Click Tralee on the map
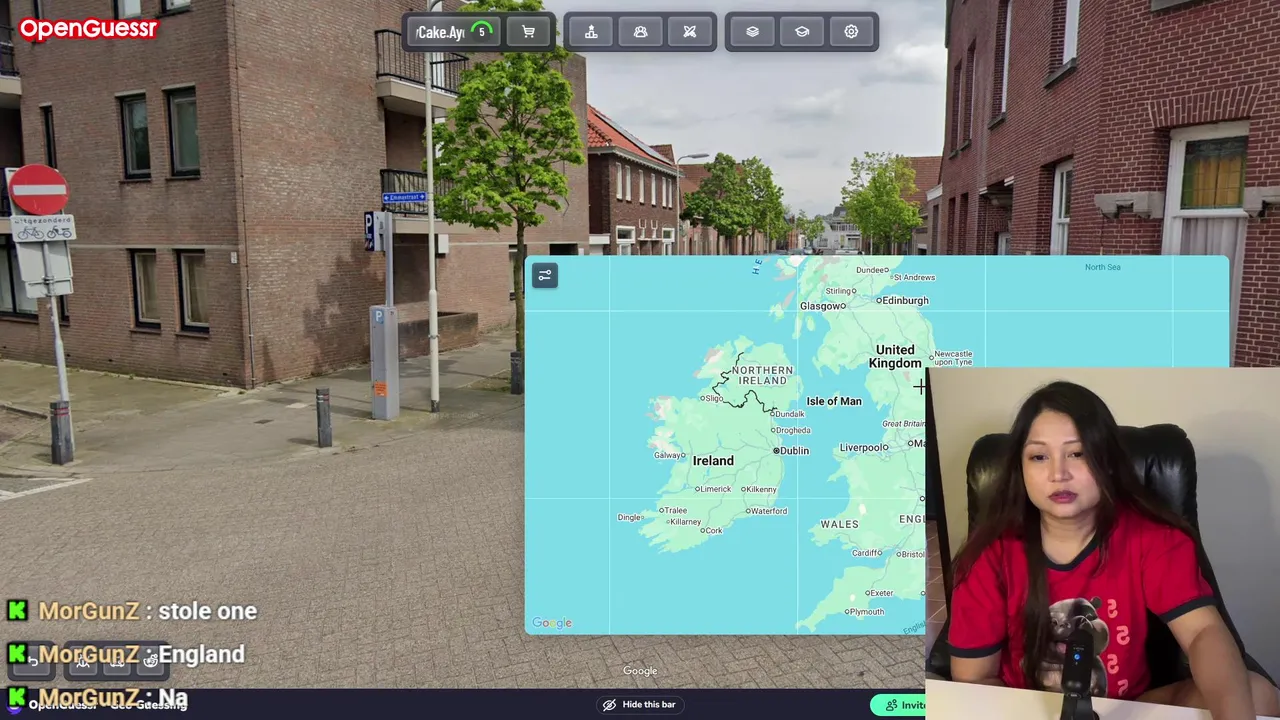The image size is (1280, 720). (x=674, y=510)
